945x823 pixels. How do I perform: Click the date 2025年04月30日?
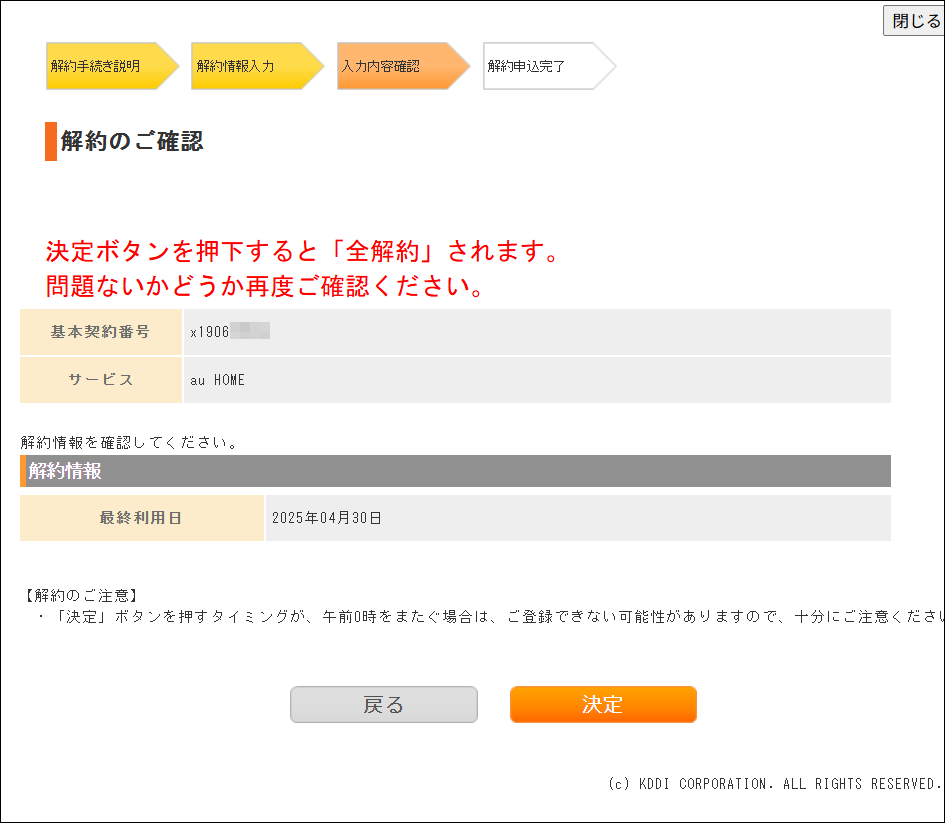coord(327,518)
